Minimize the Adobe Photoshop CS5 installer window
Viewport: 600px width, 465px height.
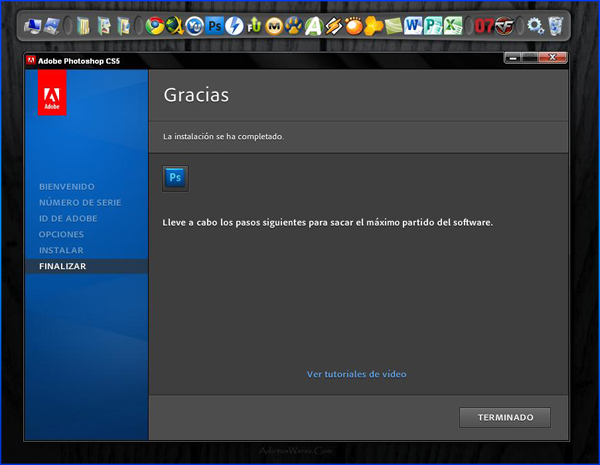pyautogui.click(x=513, y=58)
